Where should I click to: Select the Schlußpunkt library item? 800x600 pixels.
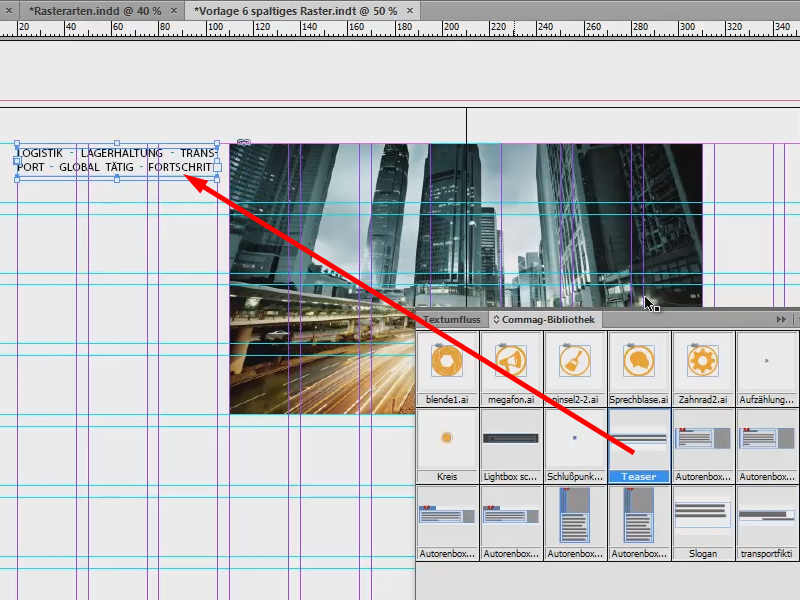click(574, 440)
